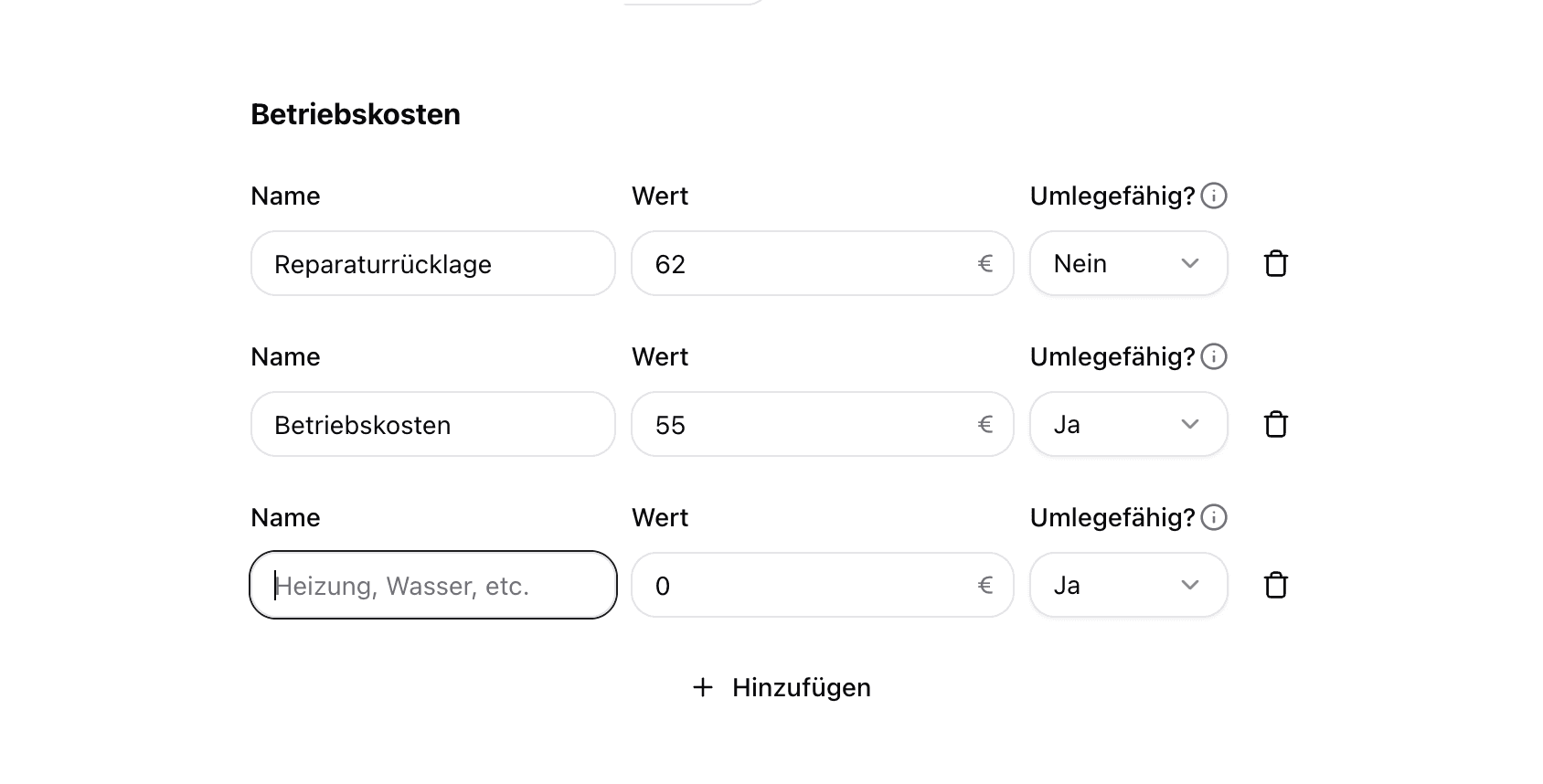Screen dimensions: 1543x784
Task: Open the Ja dropdown for Betriebskosten
Action: [x=1128, y=424]
